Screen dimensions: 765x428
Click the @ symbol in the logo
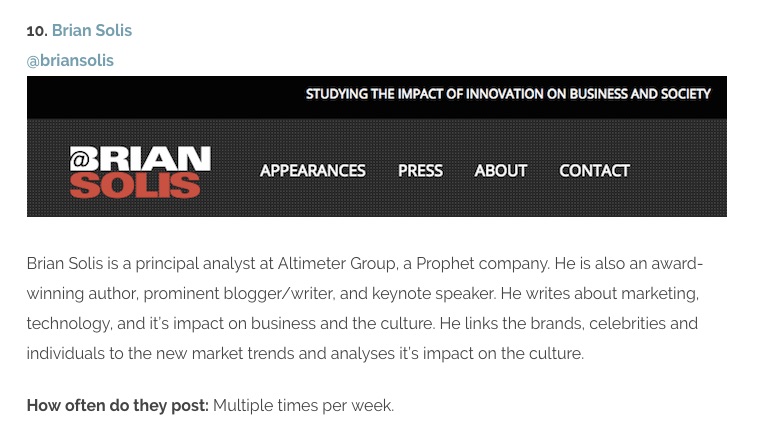point(80,159)
